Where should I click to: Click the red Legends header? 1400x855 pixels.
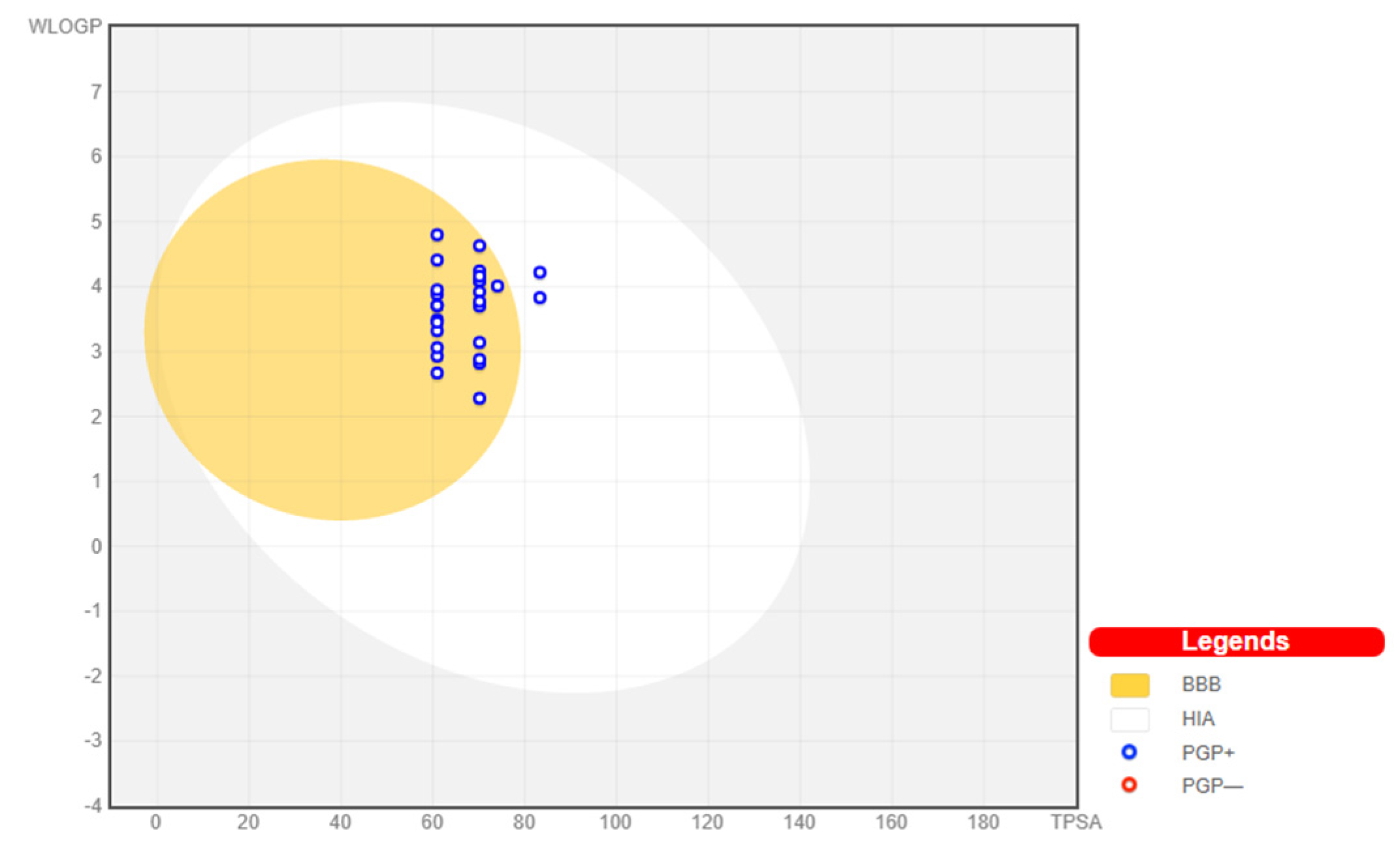1235,641
